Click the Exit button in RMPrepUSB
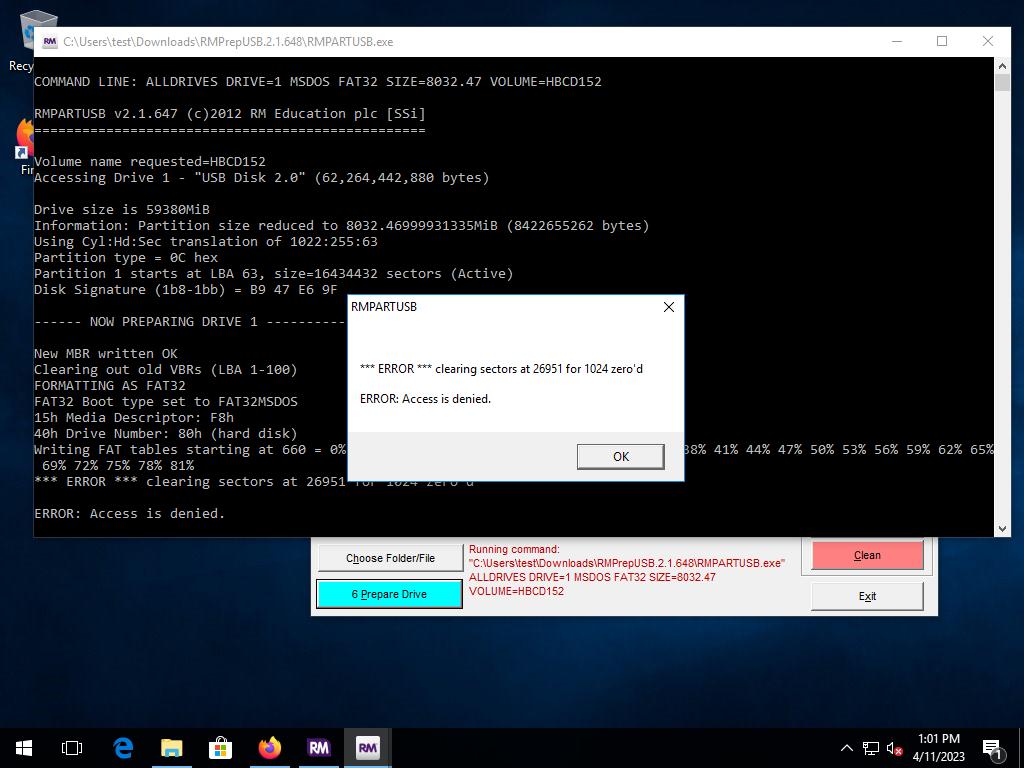This screenshot has height=768, width=1024. point(867,596)
